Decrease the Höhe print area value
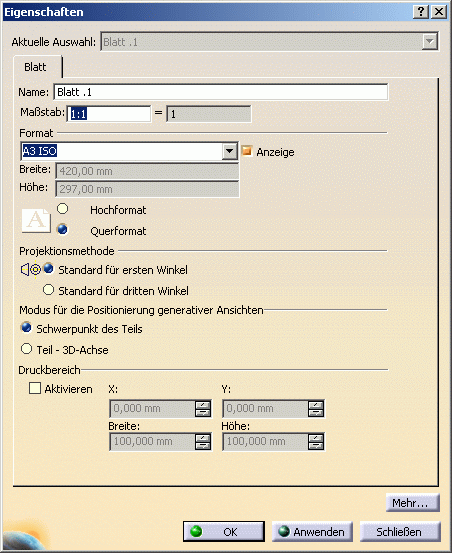The image size is (452, 553). coord(316,445)
